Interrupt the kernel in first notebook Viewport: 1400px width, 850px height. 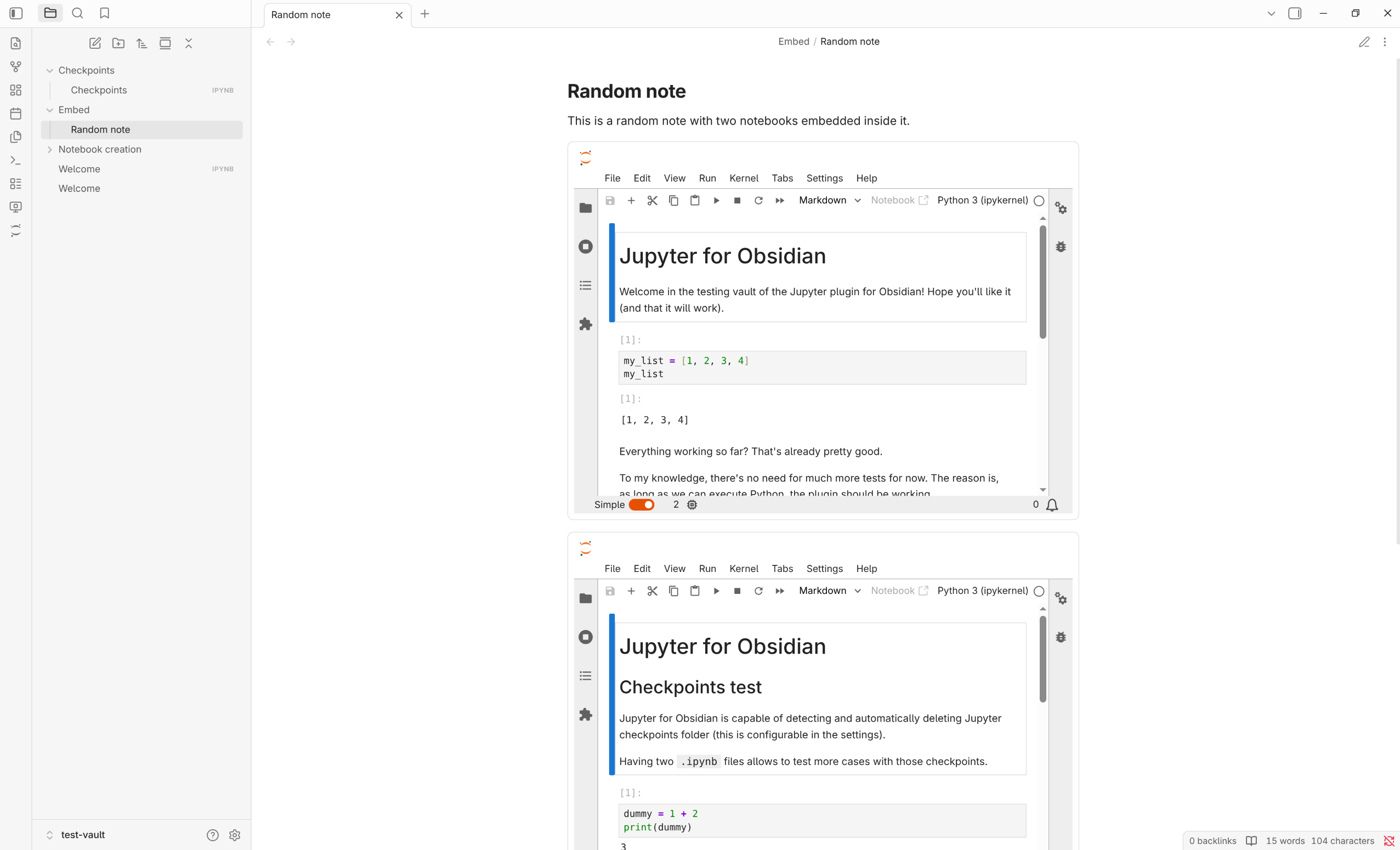click(x=737, y=201)
